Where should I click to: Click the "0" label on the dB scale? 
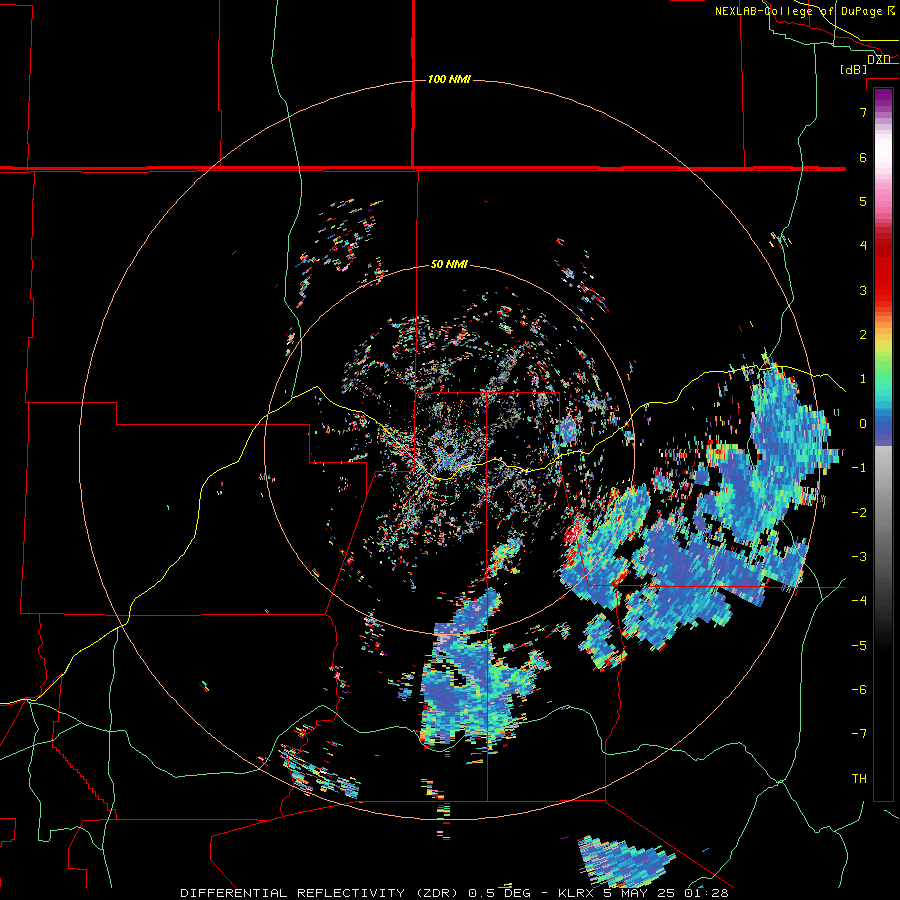point(863,424)
